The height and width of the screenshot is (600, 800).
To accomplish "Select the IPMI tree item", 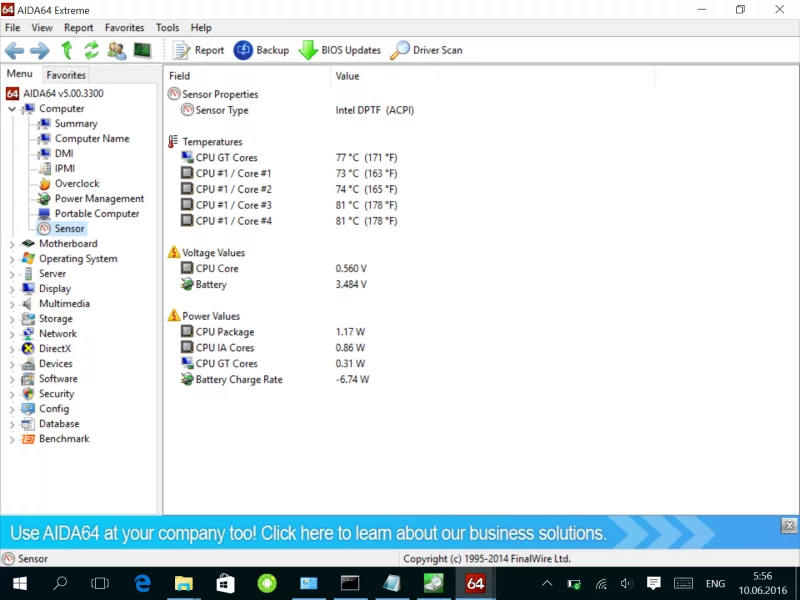I will (65, 168).
